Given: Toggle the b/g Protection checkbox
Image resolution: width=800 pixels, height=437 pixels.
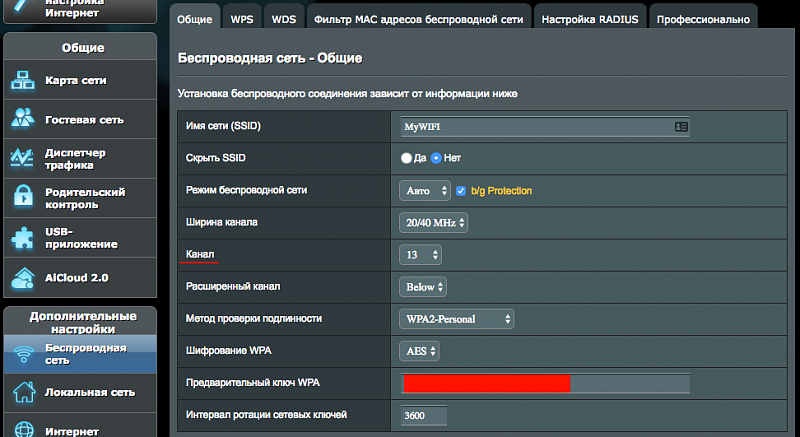Looking at the screenshot, I should (461, 190).
